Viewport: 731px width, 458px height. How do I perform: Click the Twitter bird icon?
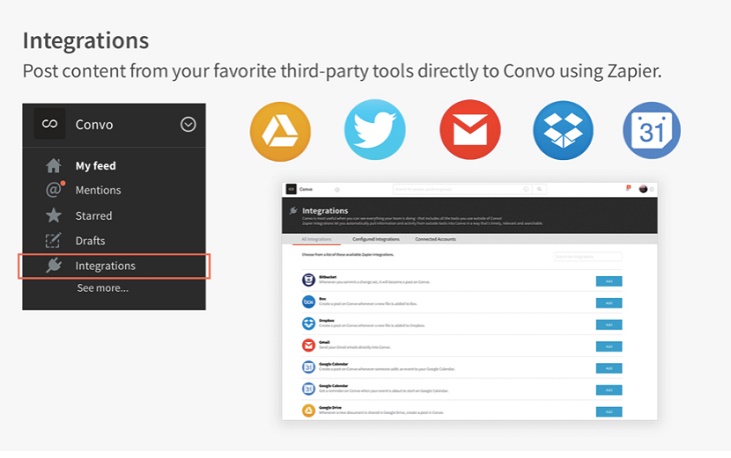coord(375,131)
